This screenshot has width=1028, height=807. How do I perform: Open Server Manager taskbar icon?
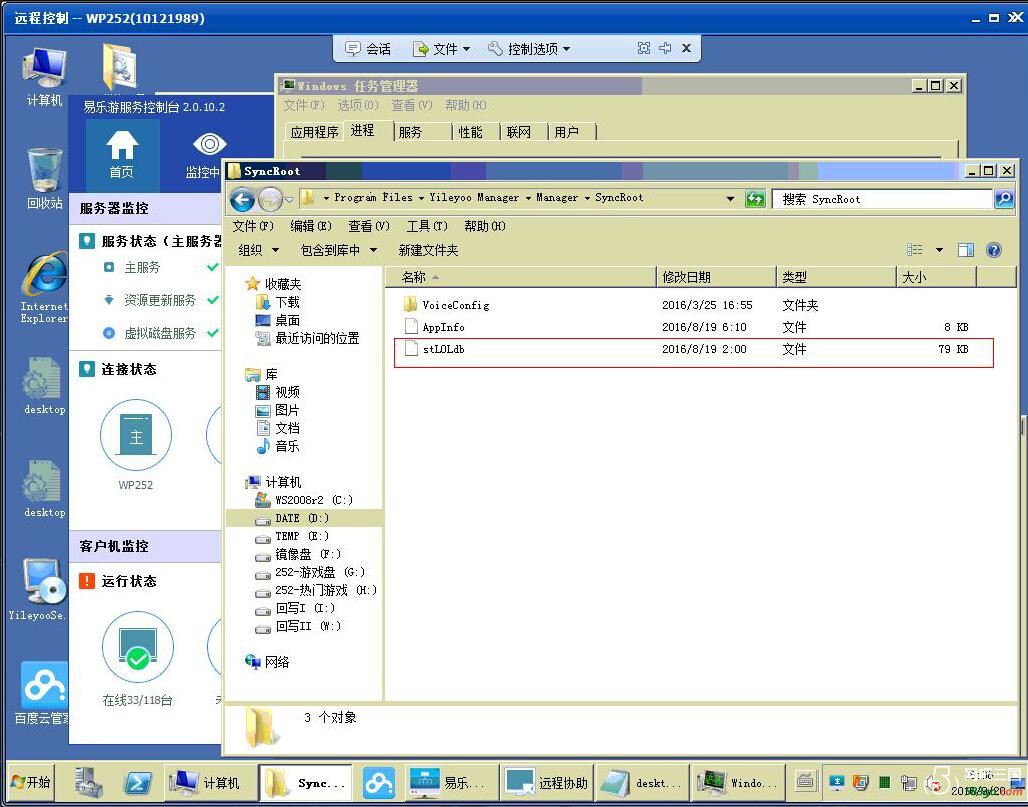coord(88,783)
